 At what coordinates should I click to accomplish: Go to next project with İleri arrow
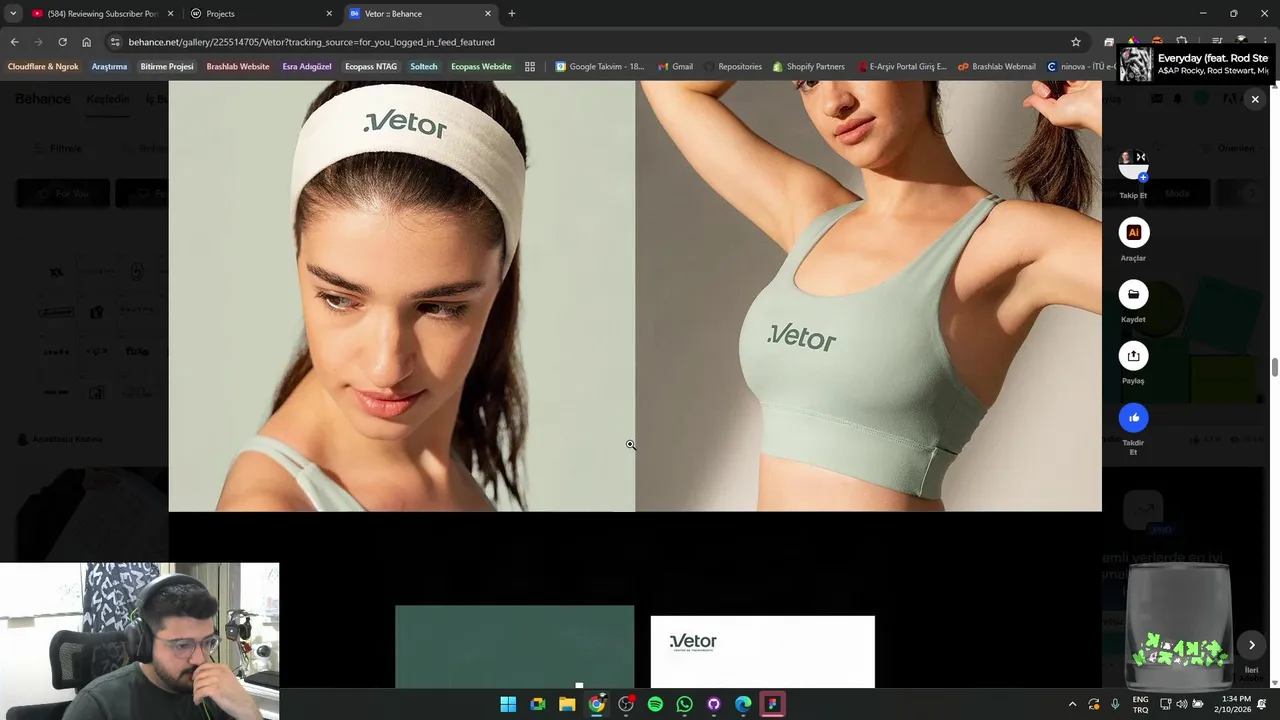1251,645
